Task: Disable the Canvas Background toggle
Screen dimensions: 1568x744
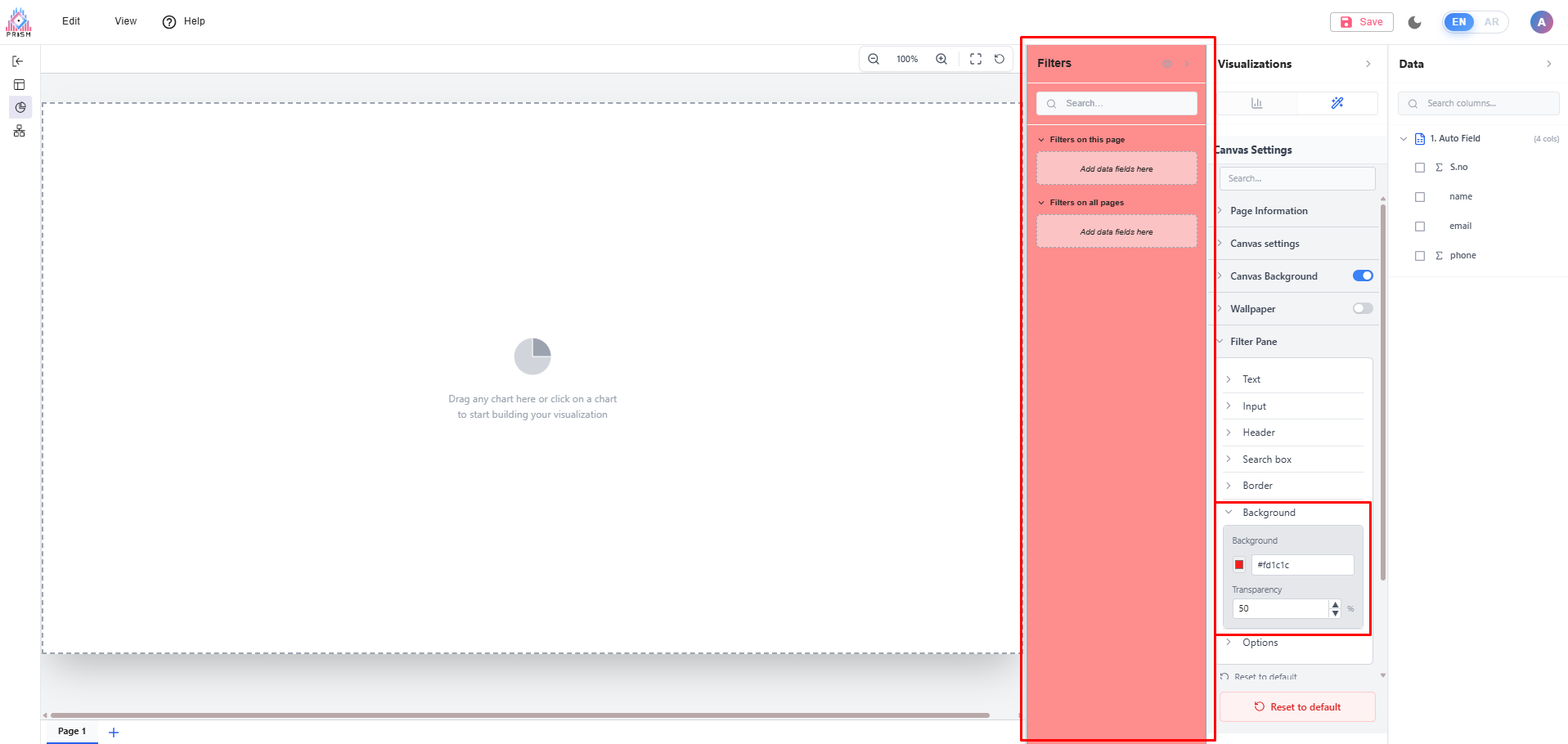Action: click(1363, 276)
